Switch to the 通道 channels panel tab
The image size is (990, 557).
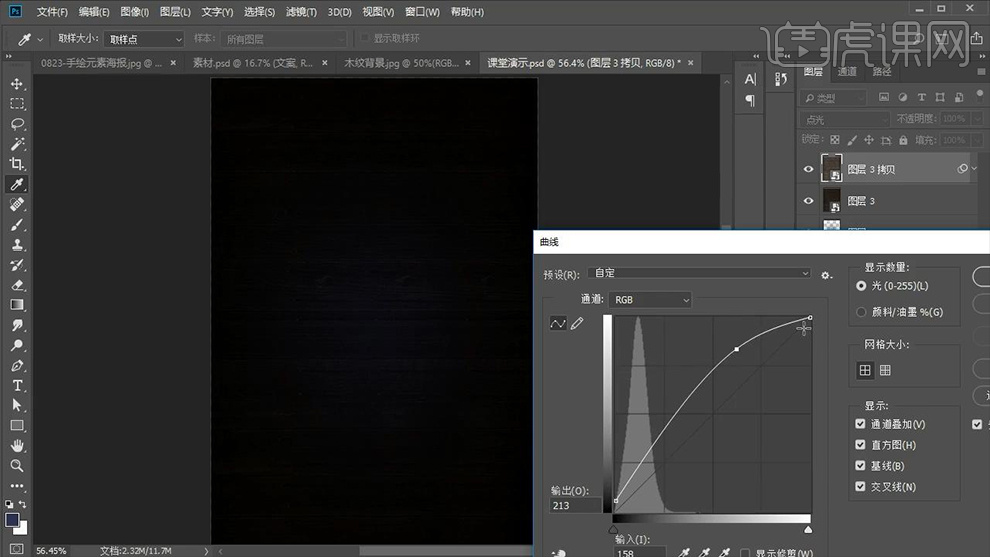(x=847, y=72)
